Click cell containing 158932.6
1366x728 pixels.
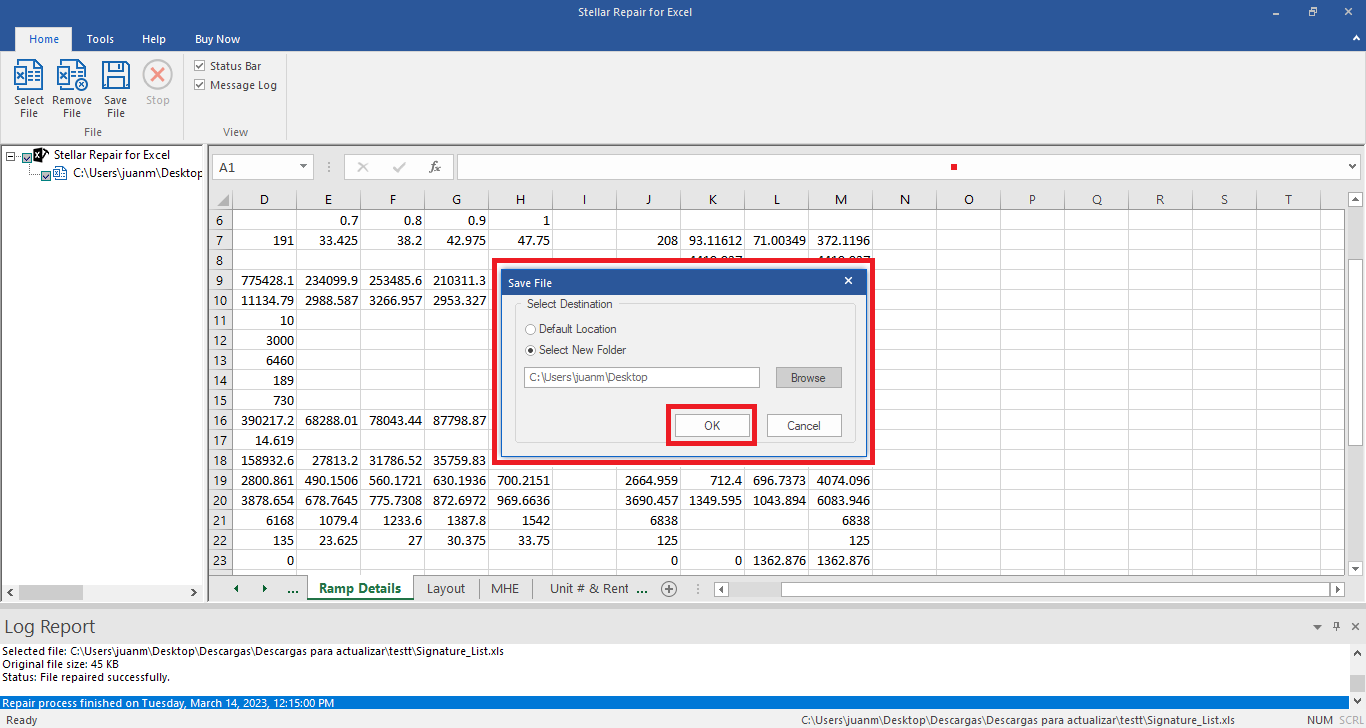[264, 460]
